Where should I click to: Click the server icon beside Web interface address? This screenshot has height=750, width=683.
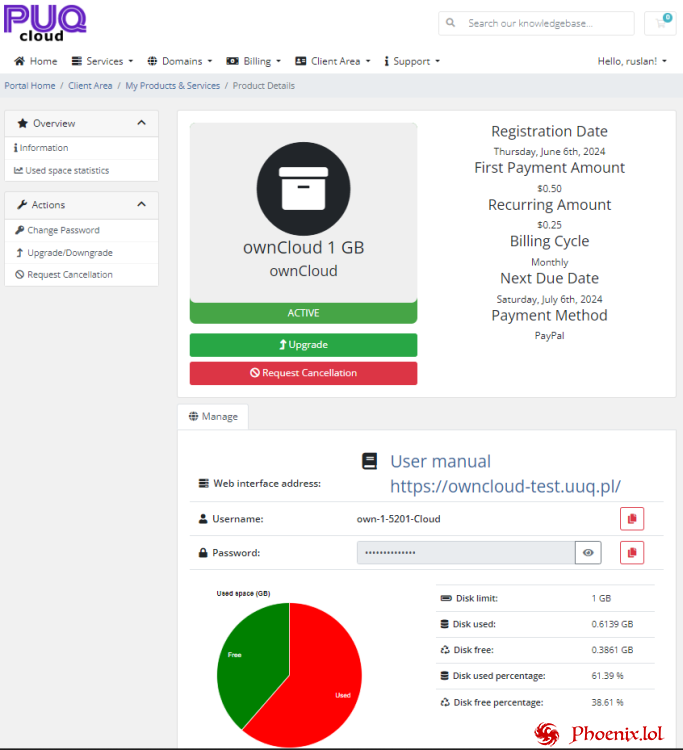click(x=204, y=483)
